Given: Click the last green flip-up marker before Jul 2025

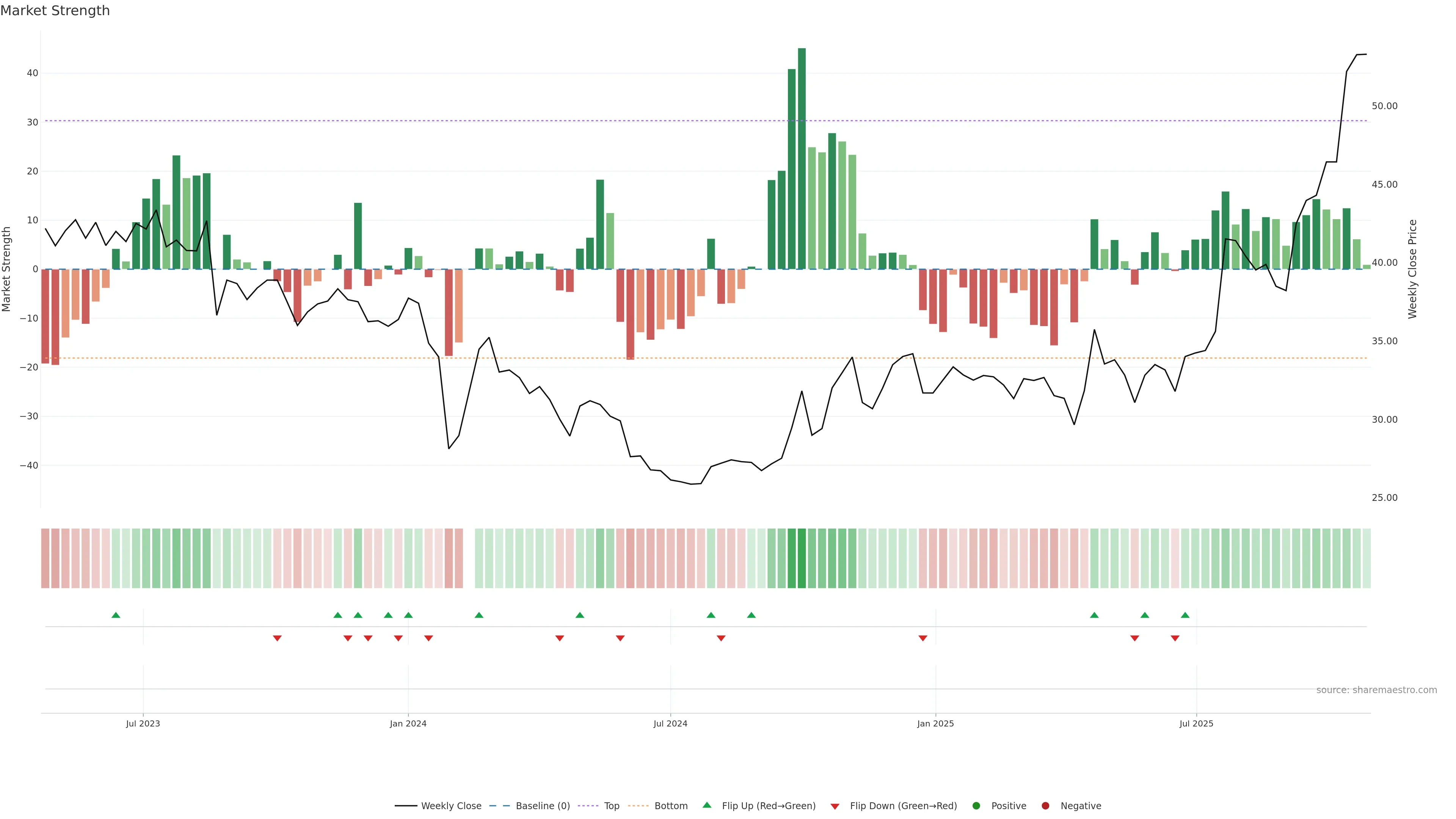Looking at the screenshot, I should point(1185,615).
